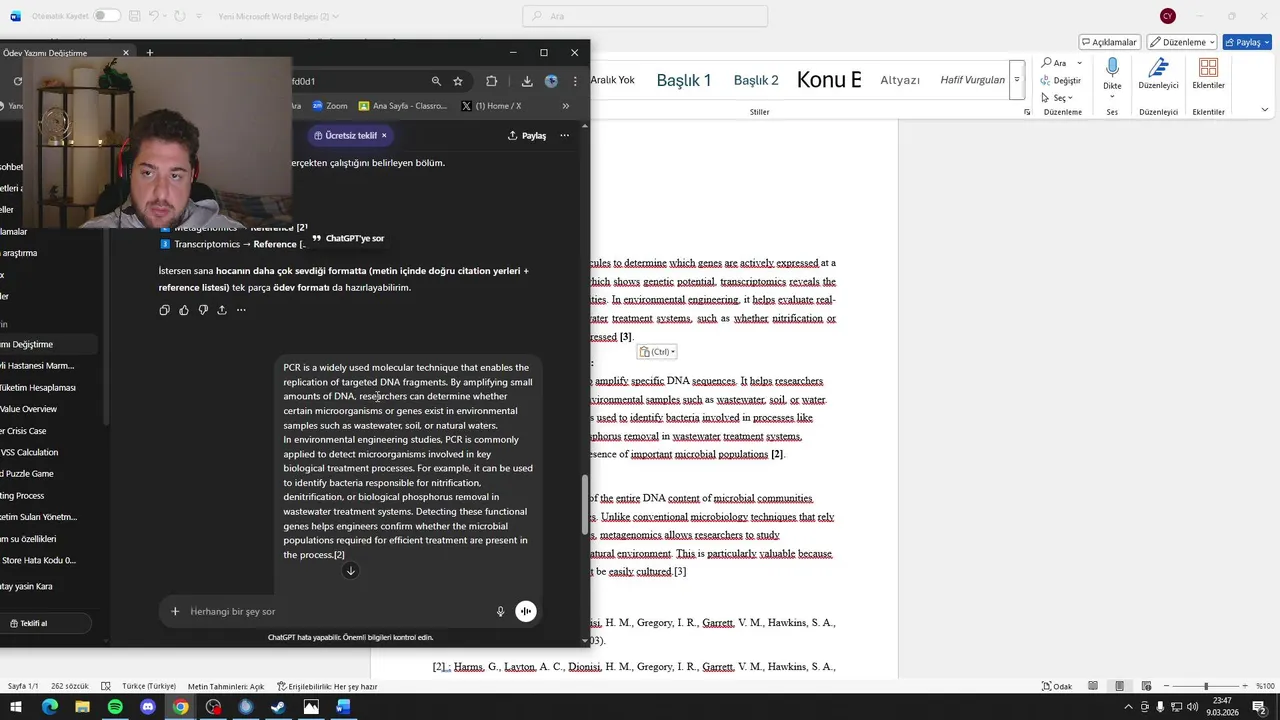
Task: Dismiss the Ücretsiz teklif chip
Action: pyautogui.click(x=384, y=135)
